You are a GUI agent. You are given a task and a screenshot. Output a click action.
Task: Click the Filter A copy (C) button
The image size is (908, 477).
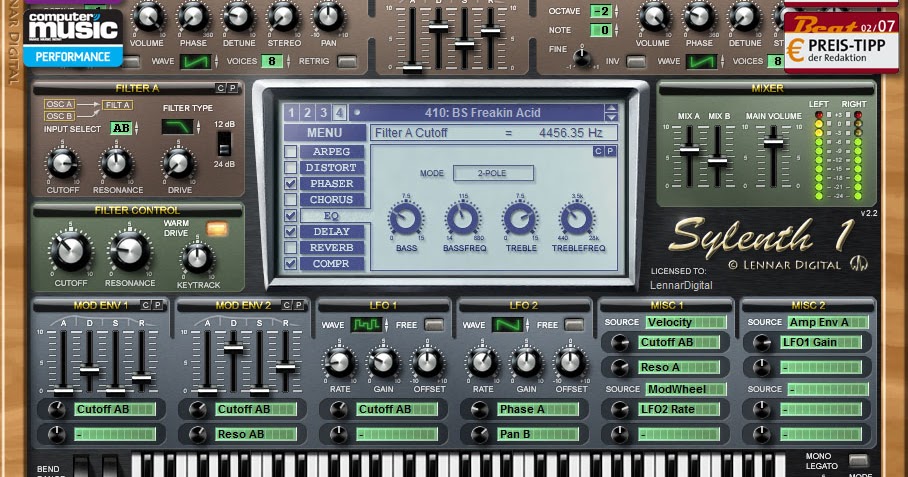[220, 88]
